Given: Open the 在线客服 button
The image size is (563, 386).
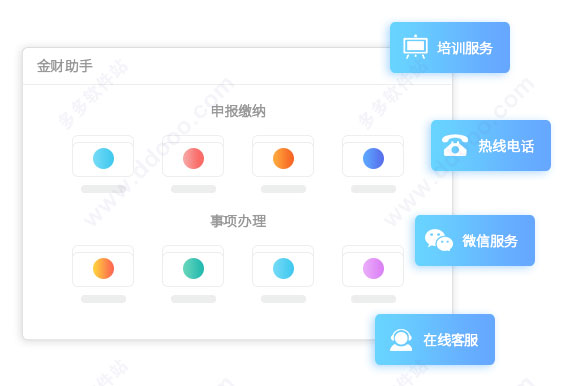Looking at the screenshot, I should (x=435, y=340).
